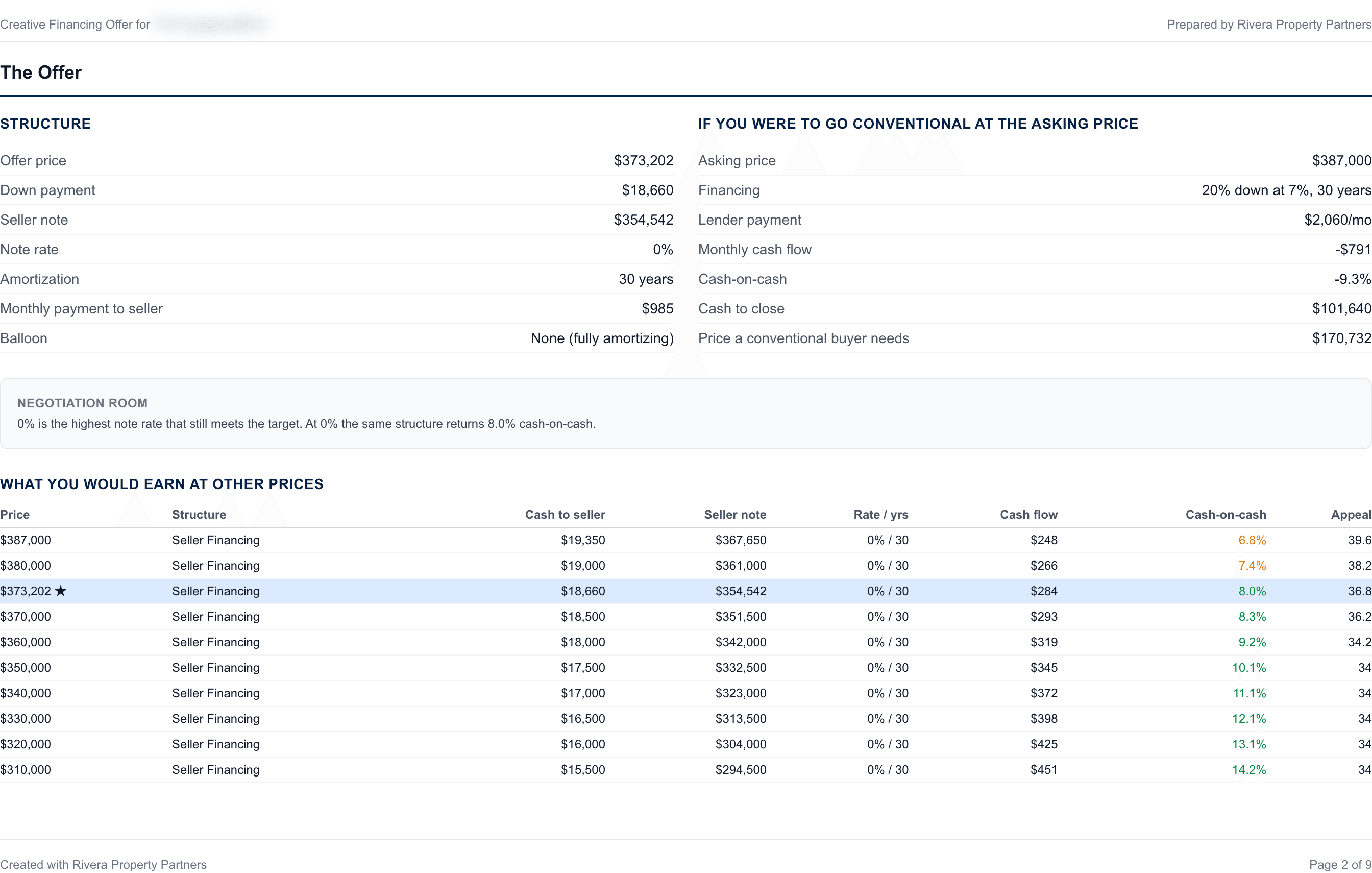This screenshot has height=873, width=1372.
Task: Click the 6.8% cash-on-cash value
Action: click(x=1252, y=540)
